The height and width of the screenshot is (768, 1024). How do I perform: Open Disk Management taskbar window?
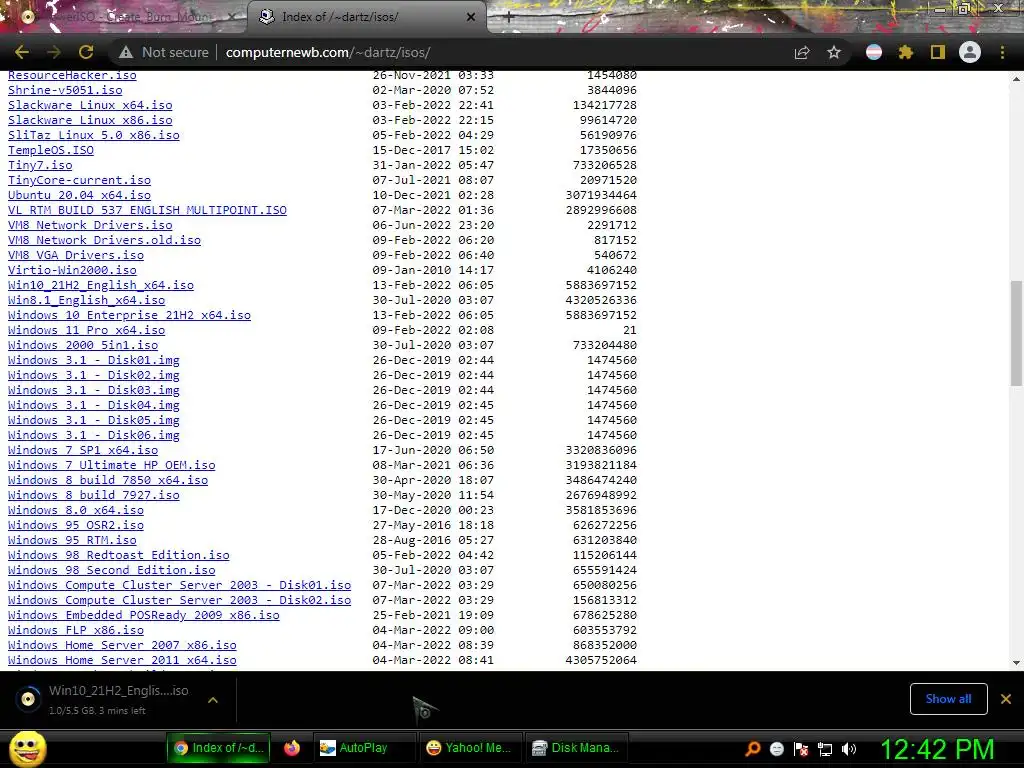pos(577,748)
